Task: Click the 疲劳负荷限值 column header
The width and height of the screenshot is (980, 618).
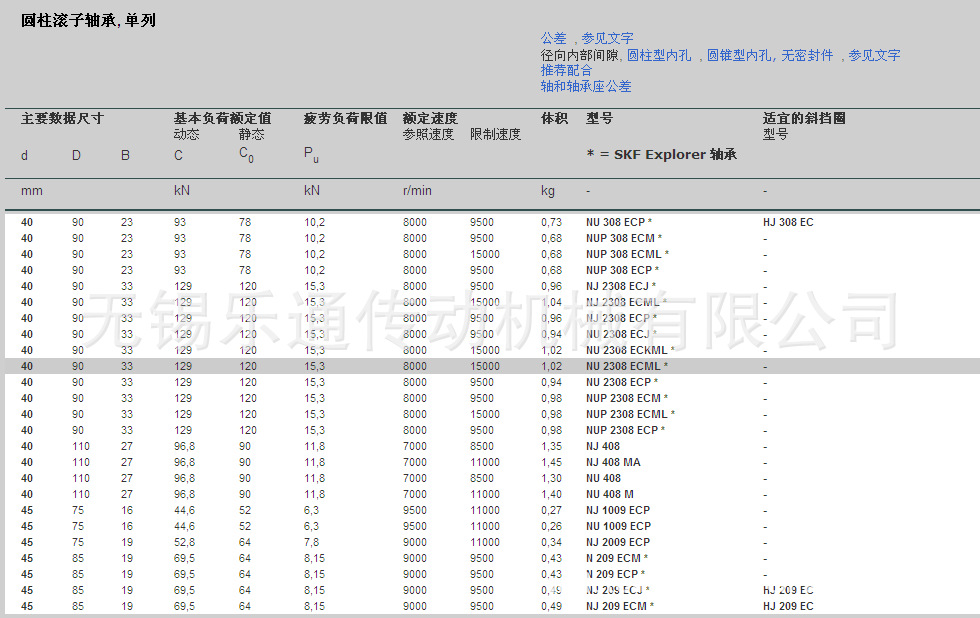Action: click(346, 118)
